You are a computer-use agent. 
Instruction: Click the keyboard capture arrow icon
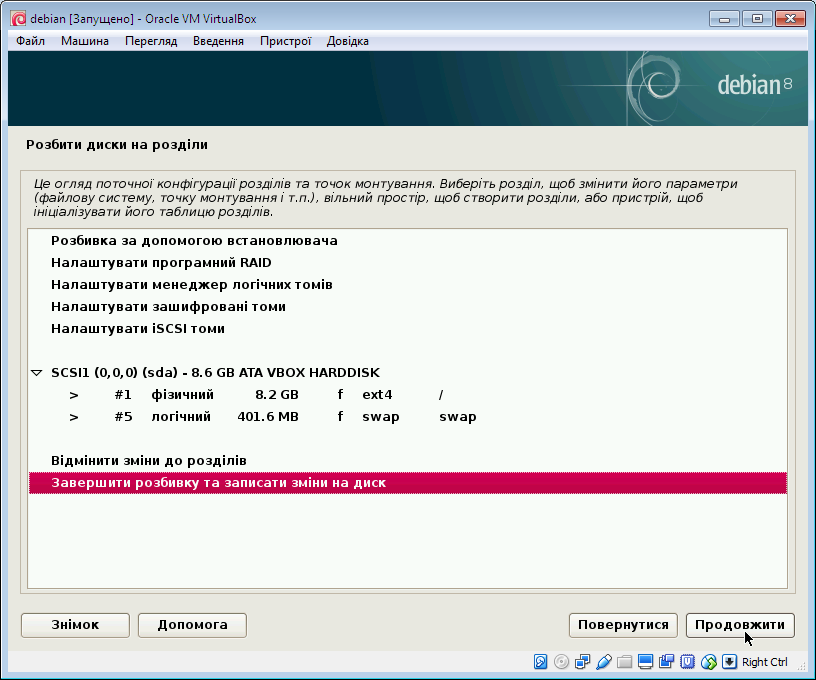[x=729, y=662]
